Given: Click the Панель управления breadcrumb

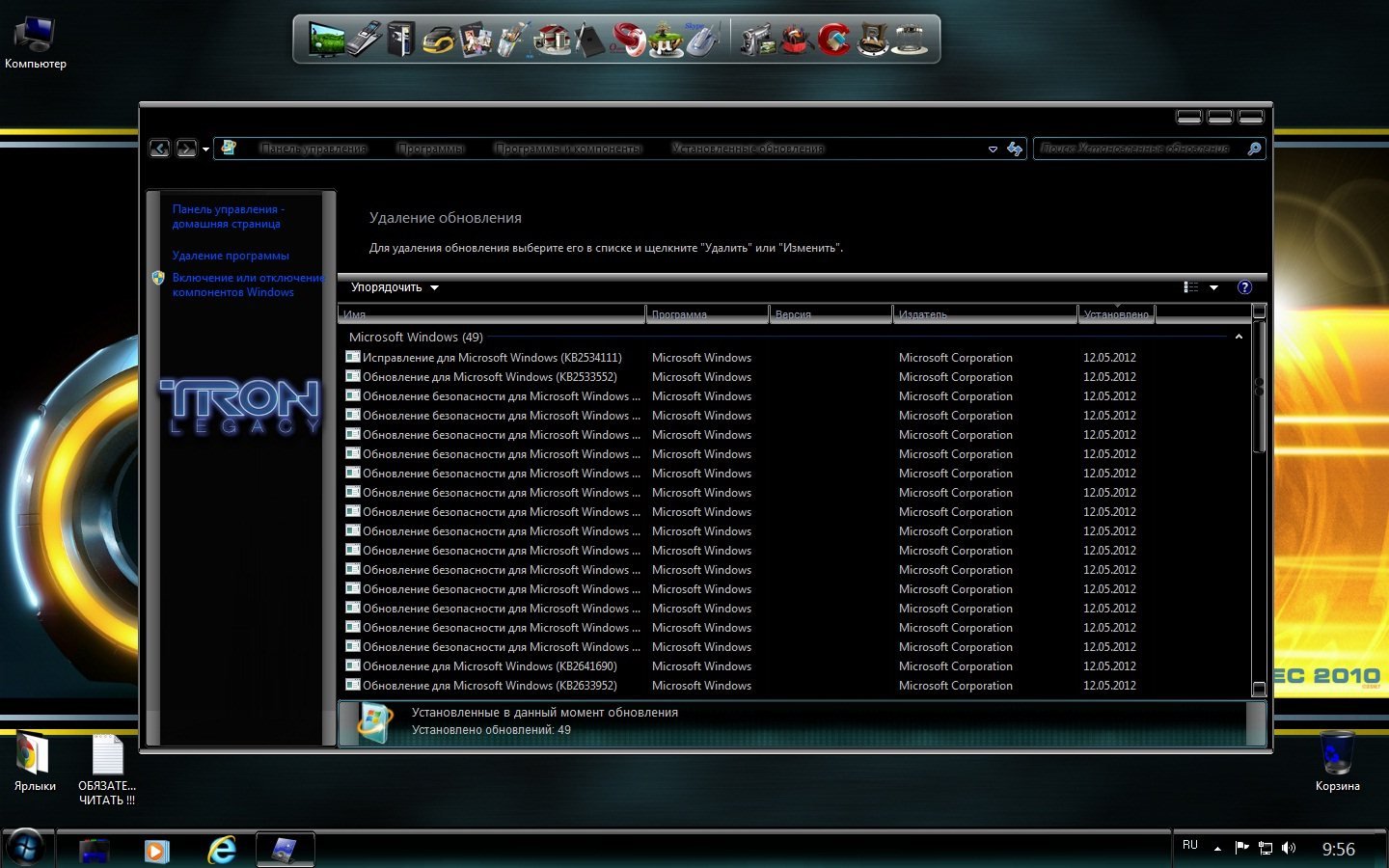Looking at the screenshot, I should click(x=313, y=149).
